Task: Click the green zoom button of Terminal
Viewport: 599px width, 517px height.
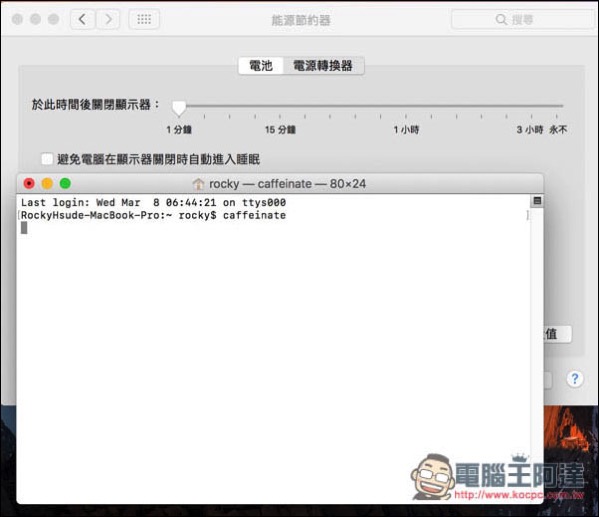Action: [65, 184]
